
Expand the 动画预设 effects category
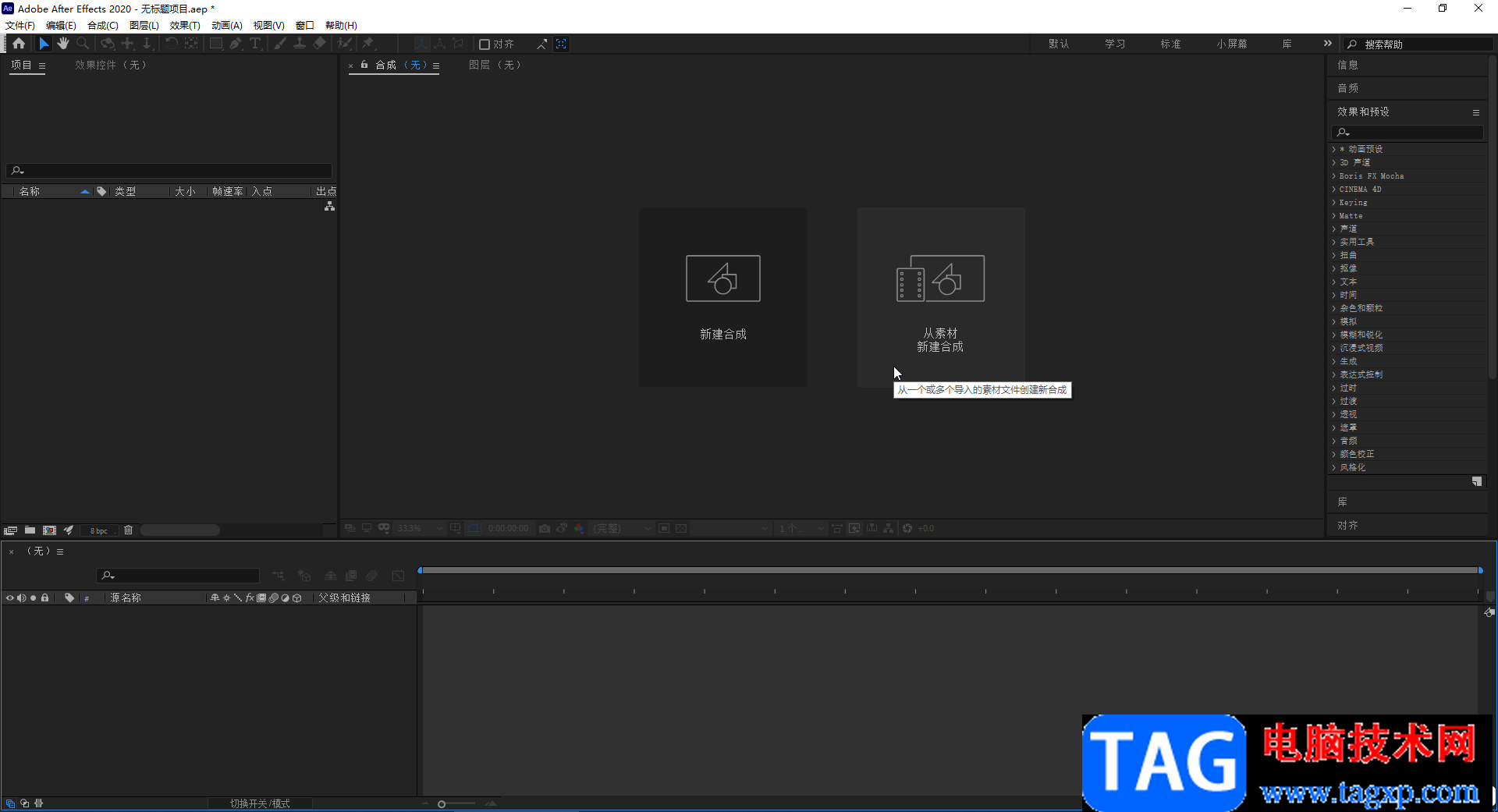pos(1333,149)
